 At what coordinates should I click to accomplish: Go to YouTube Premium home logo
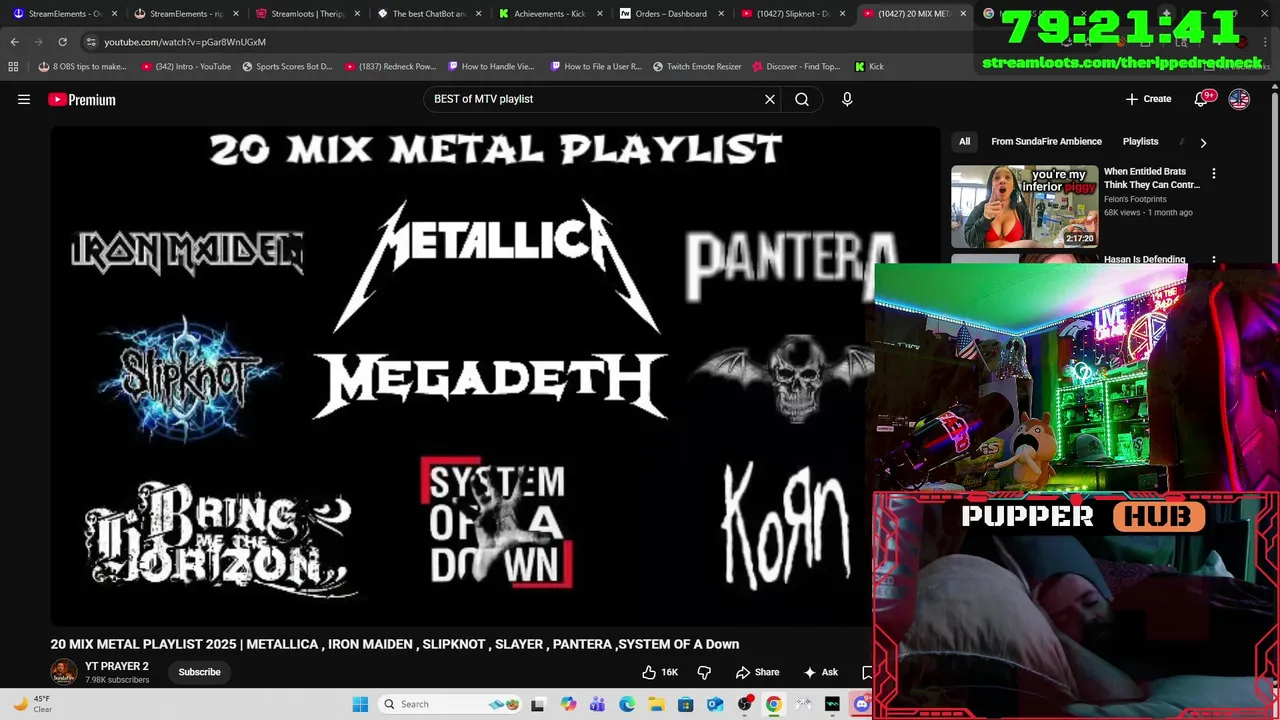[82, 99]
